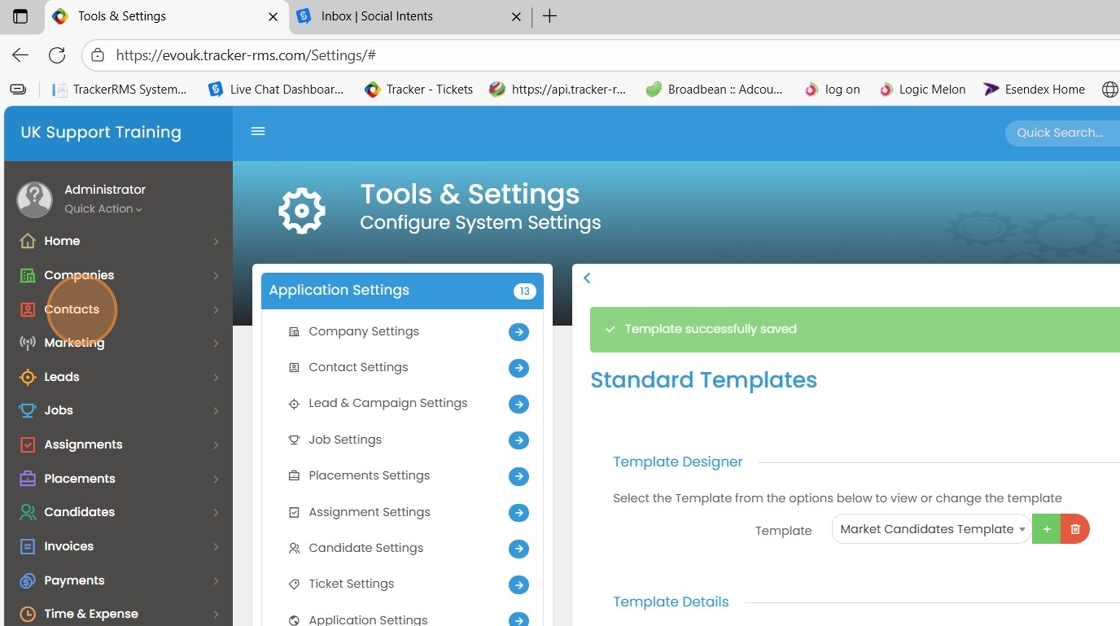Image resolution: width=1120 pixels, height=626 pixels.
Task: Open the Application Settings panel header
Action: (x=402, y=290)
